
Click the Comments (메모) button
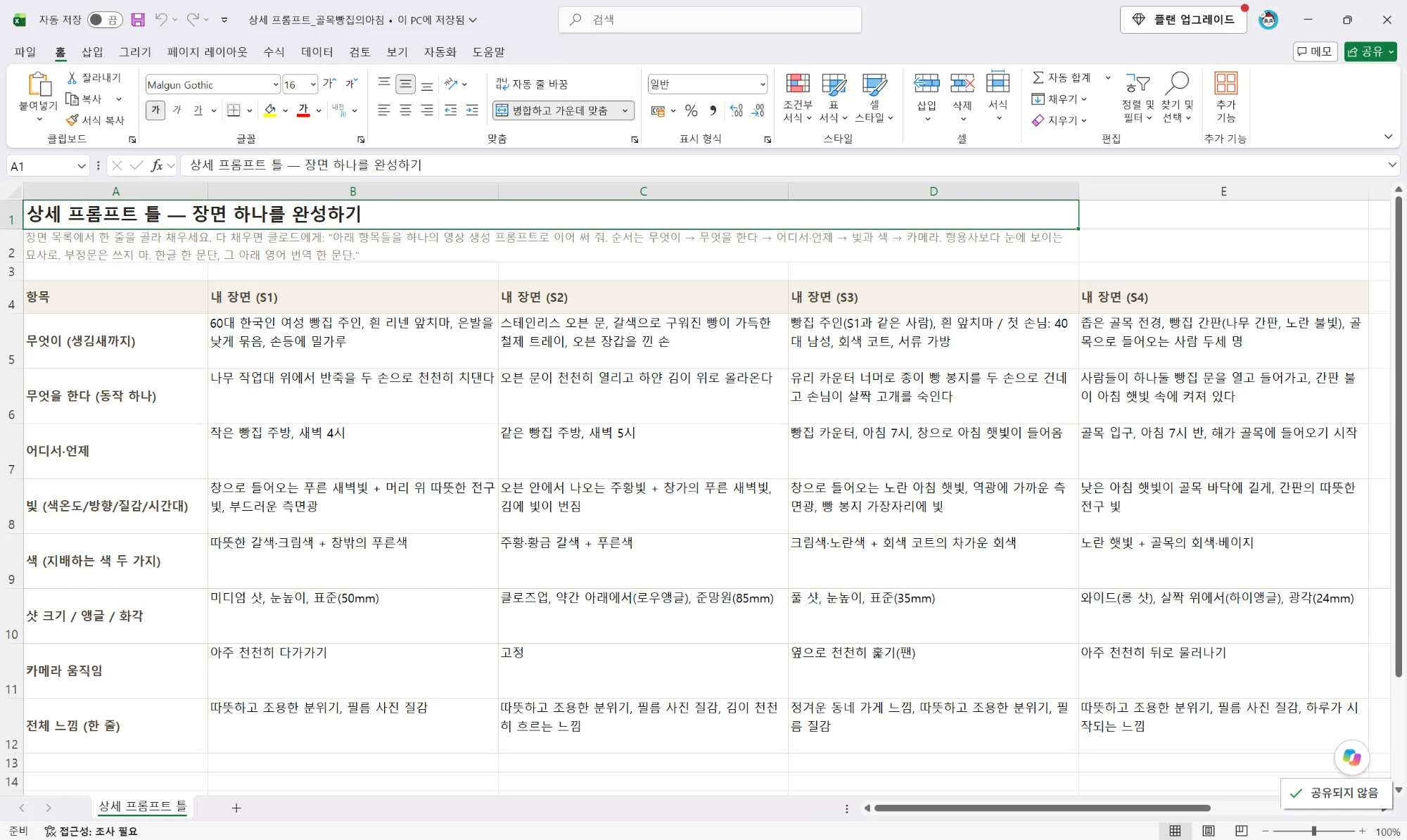click(x=1315, y=51)
